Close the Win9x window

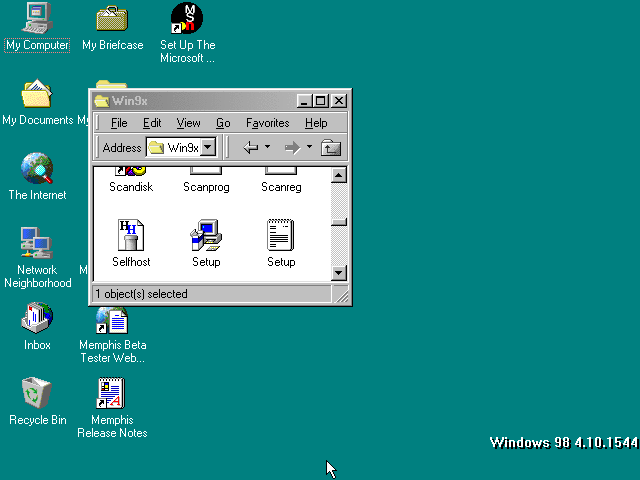[339, 101]
